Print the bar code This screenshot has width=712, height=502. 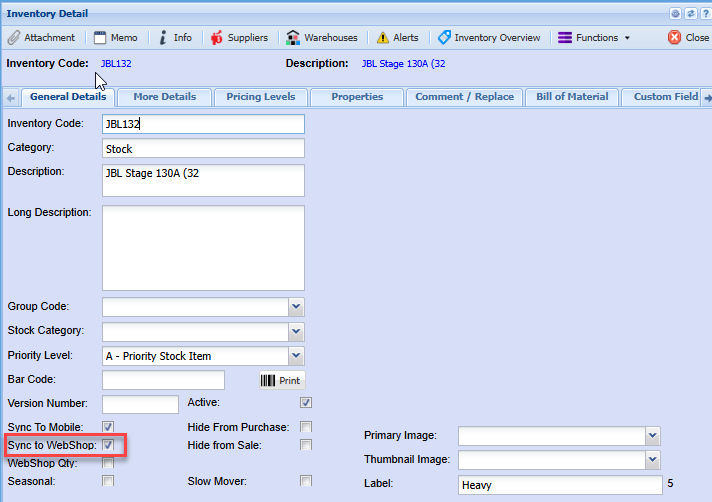(282, 380)
